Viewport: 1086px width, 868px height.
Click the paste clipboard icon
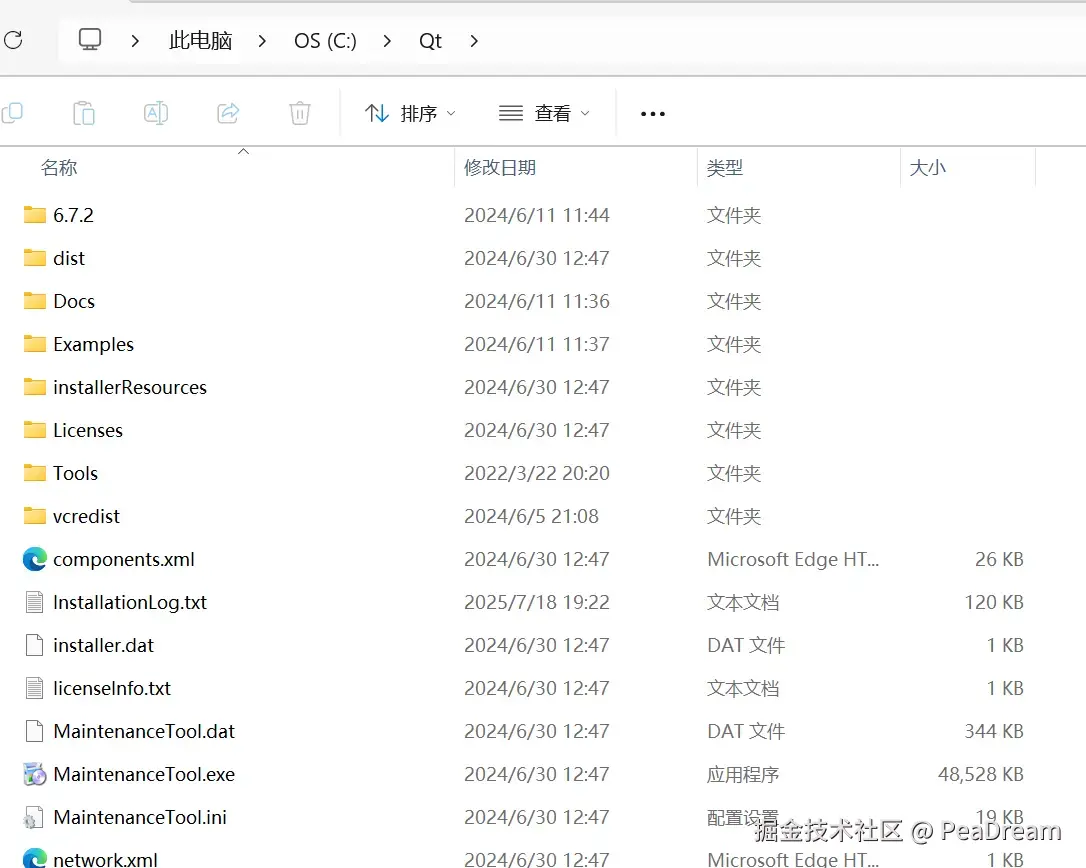(84, 113)
